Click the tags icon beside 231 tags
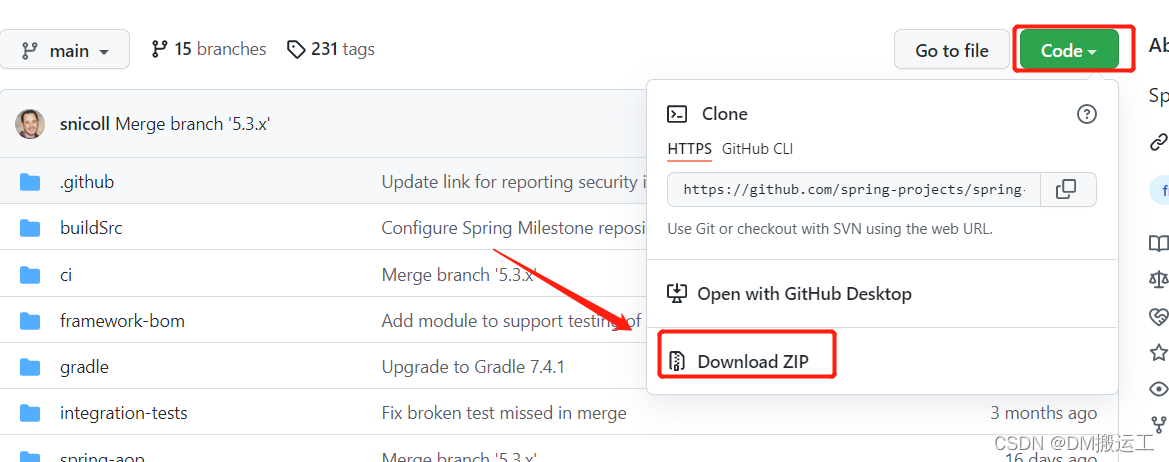1169x462 pixels. pyautogui.click(x=296, y=49)
